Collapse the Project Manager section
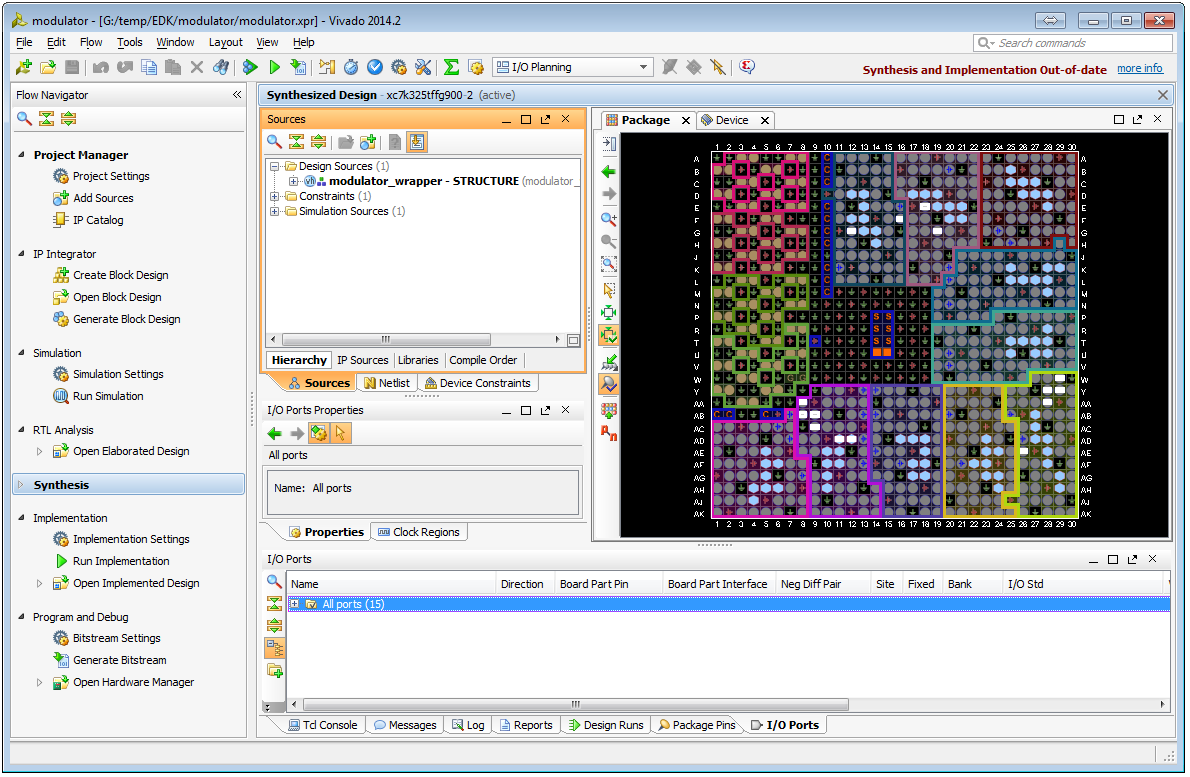1190x777 pixels. [21, 155]
